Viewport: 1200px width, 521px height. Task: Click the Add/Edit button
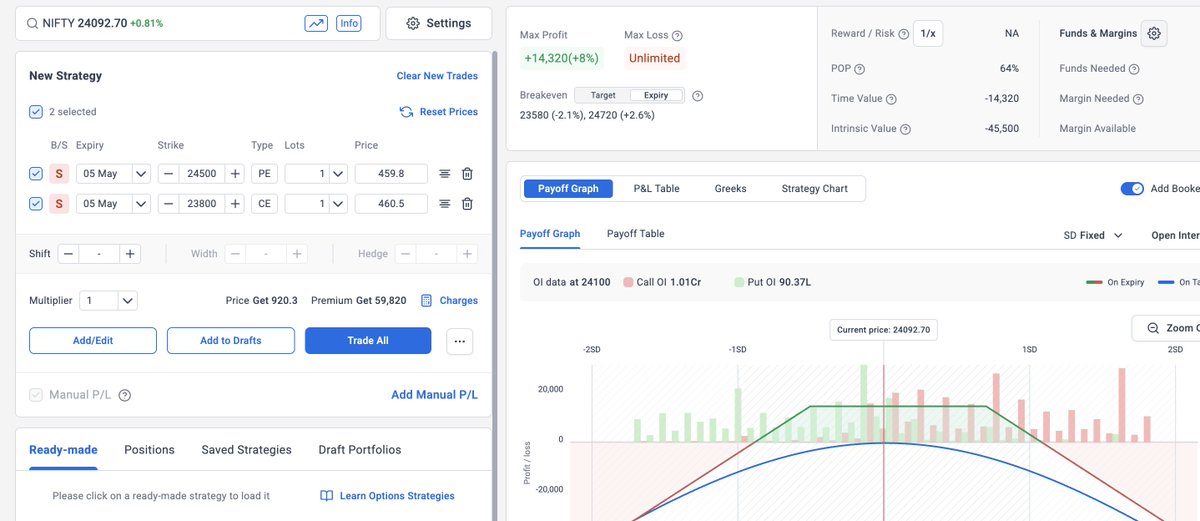click(93, 341)
